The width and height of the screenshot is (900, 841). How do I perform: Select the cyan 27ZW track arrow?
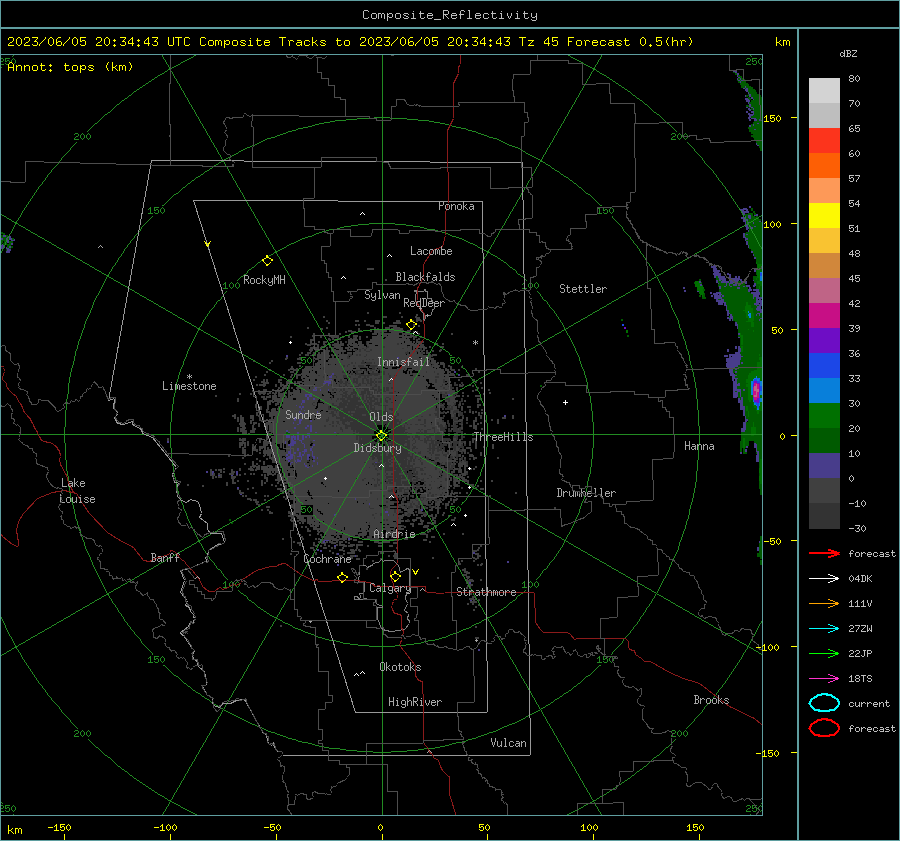coord(824,629)
